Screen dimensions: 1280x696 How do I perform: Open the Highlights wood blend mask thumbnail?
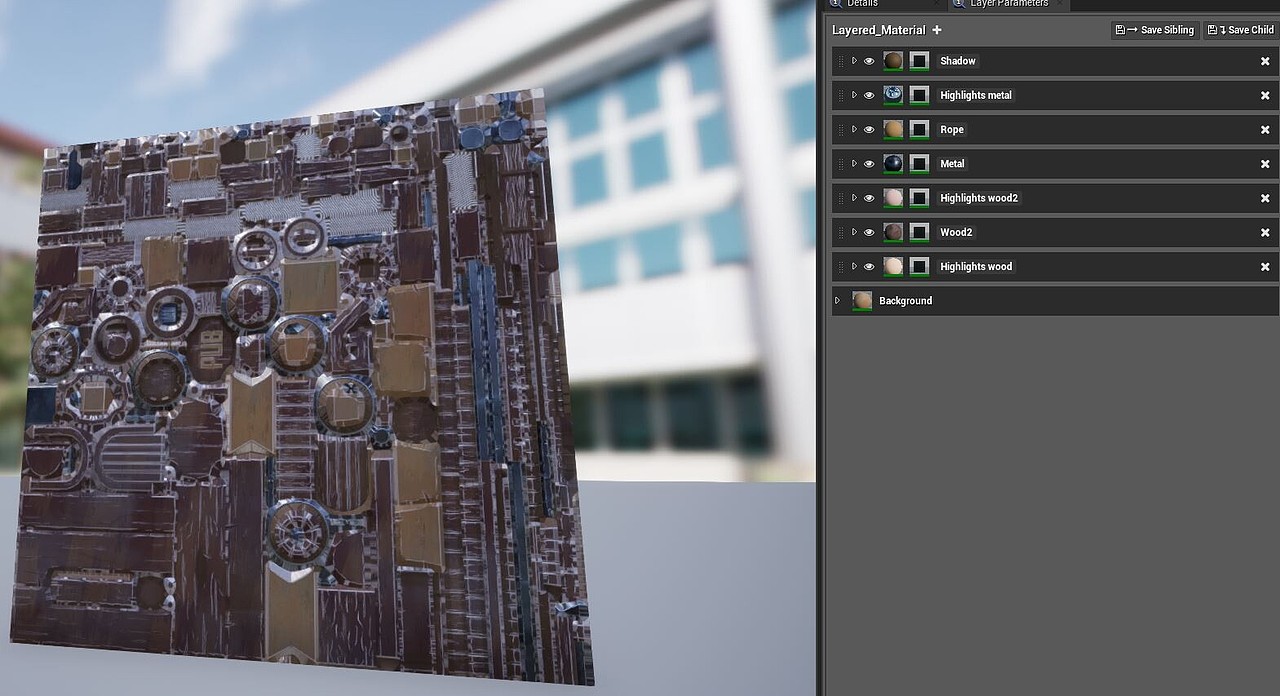[919, 266]
